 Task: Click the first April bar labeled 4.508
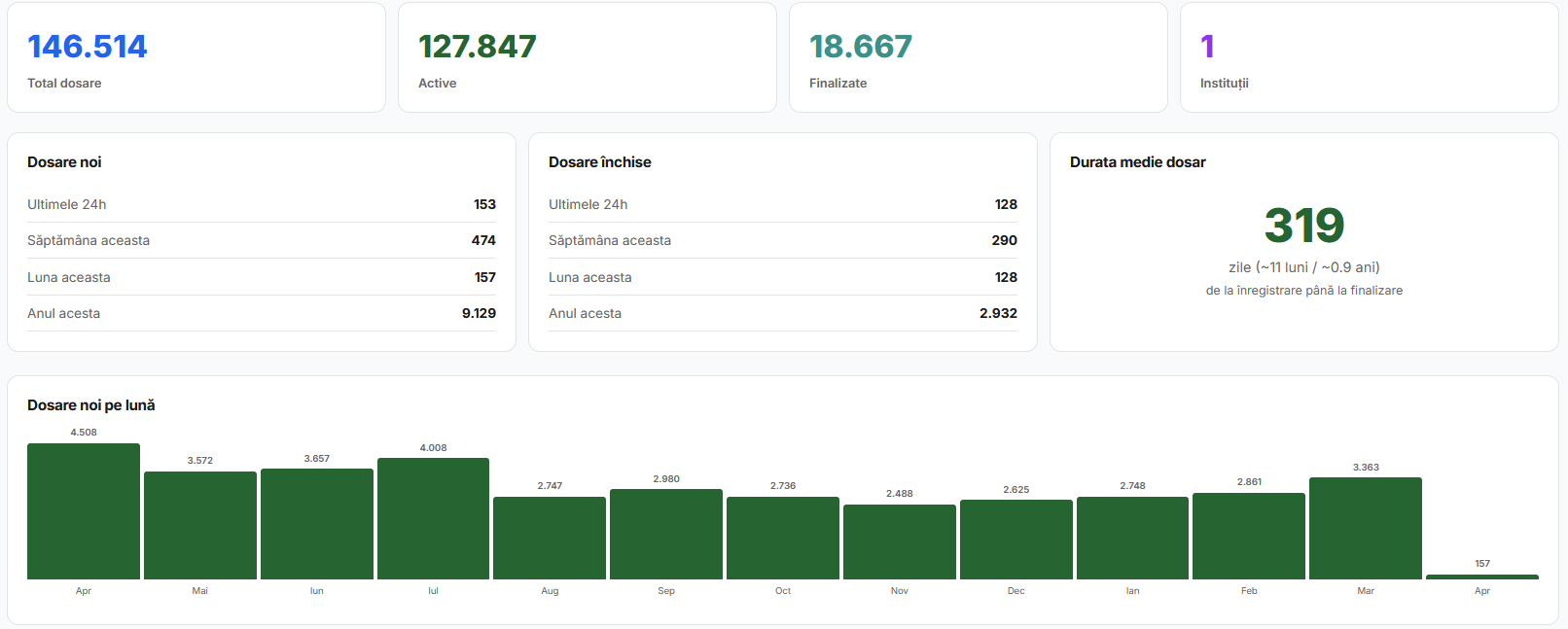84,511
